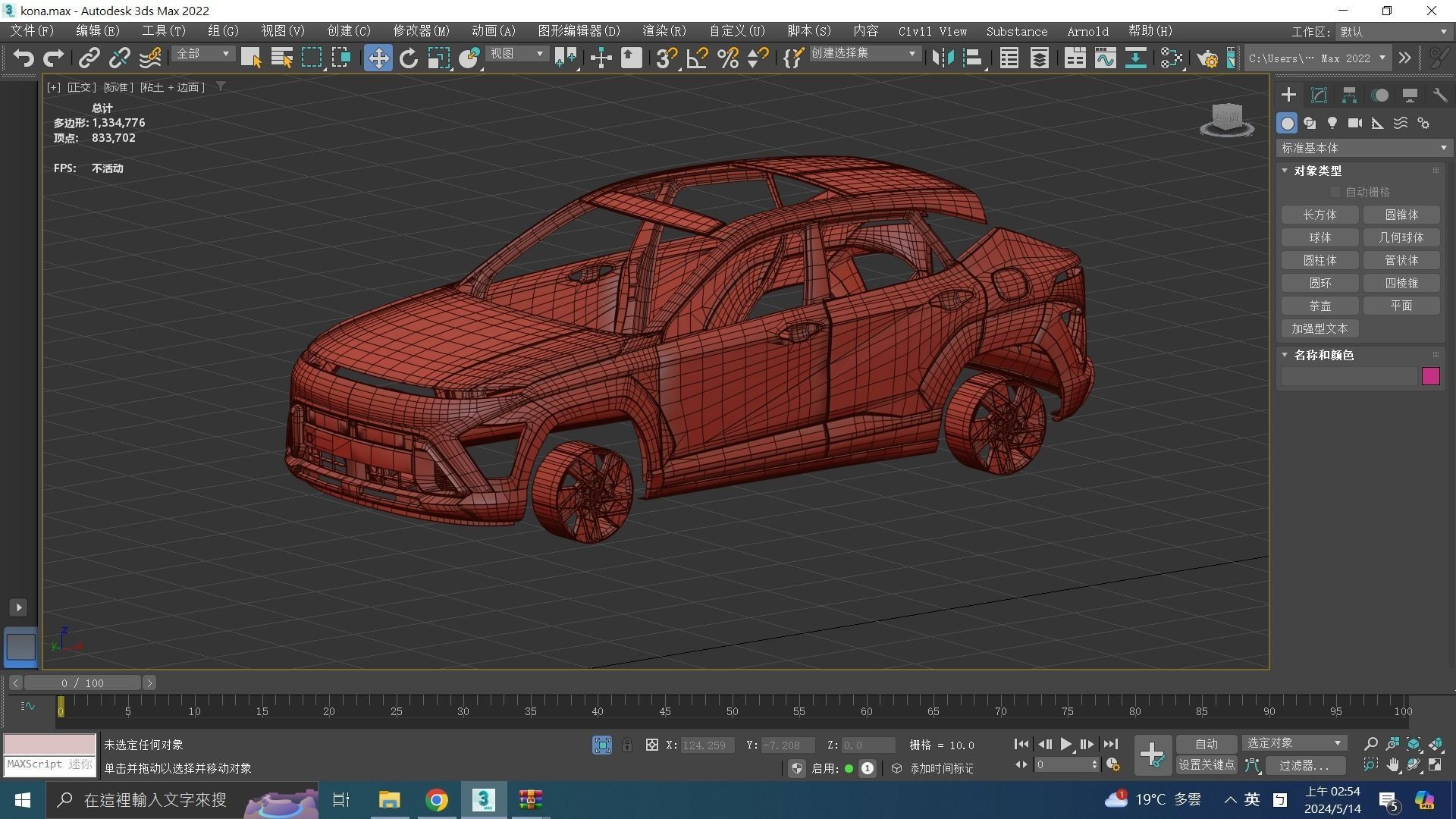
Task: Click the pink object color swatch
Action: pos(1430,376)
